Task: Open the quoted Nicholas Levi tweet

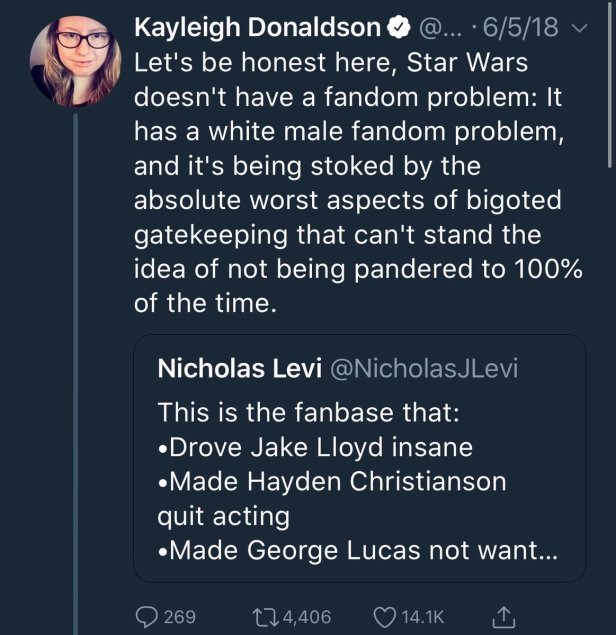Action: click(x=358, y=458)
